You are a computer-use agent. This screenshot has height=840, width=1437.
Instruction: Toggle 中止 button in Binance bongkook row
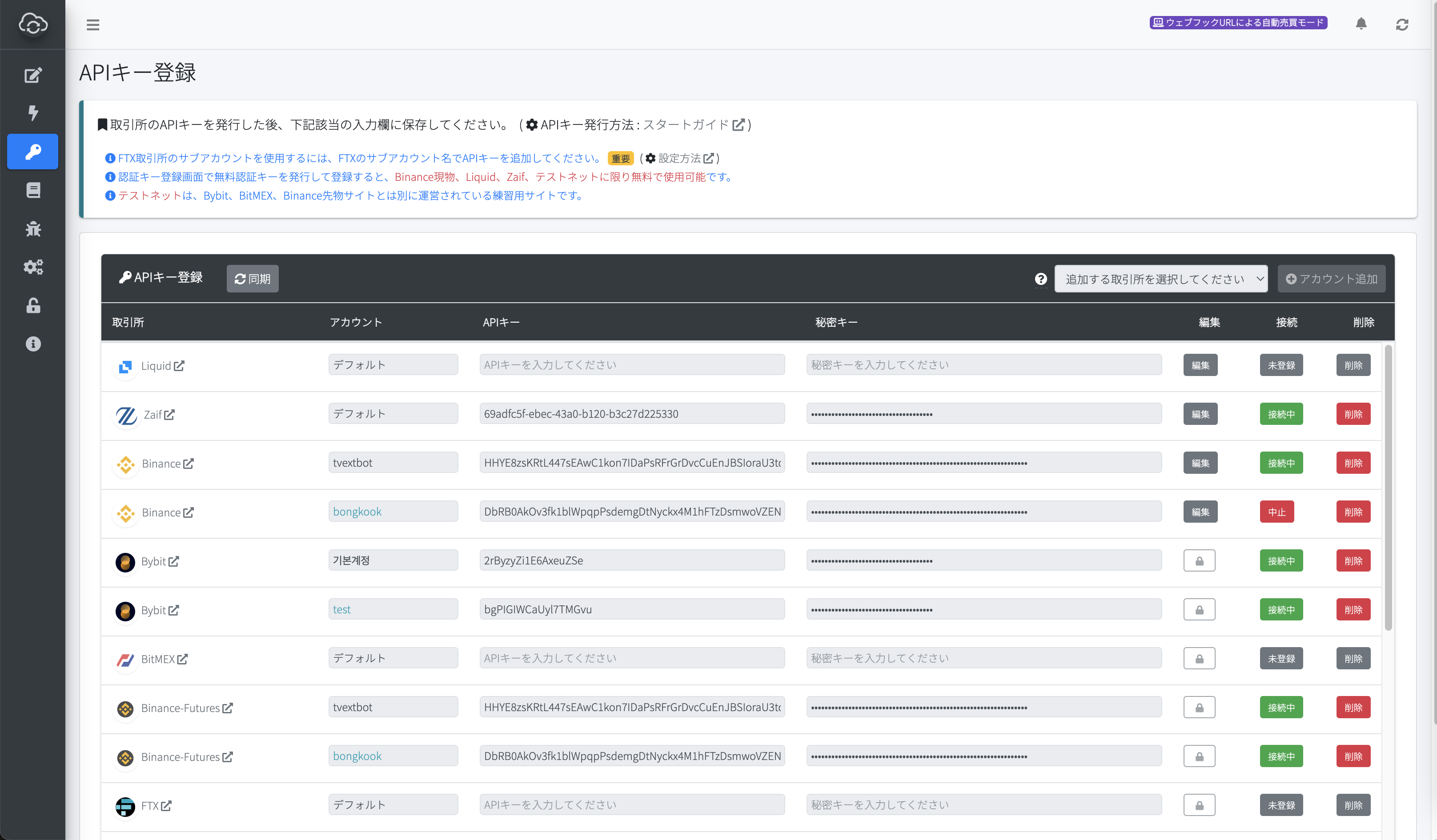tap(1277, 512)
